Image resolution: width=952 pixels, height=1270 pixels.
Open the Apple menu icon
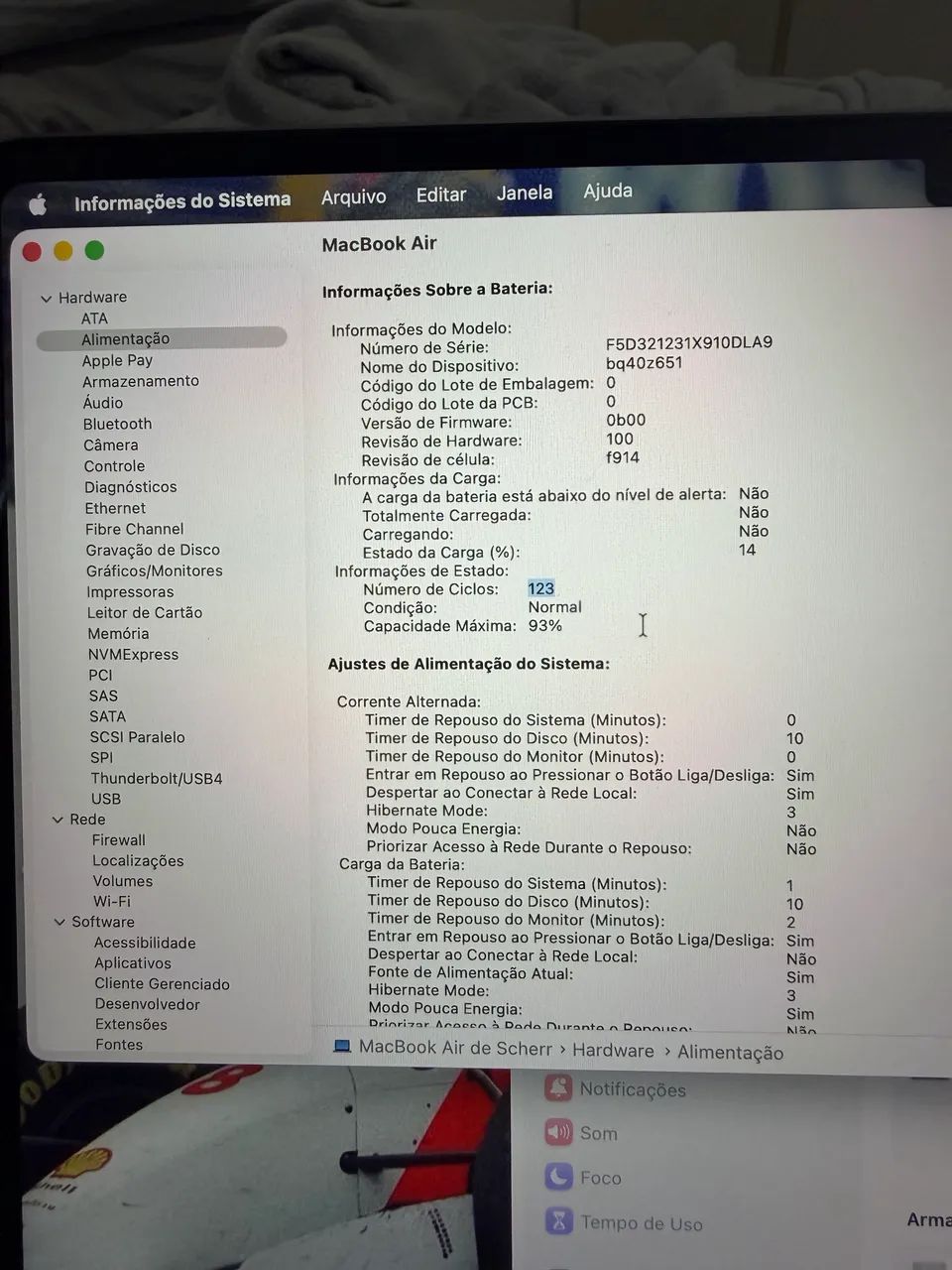coord(38,205)
